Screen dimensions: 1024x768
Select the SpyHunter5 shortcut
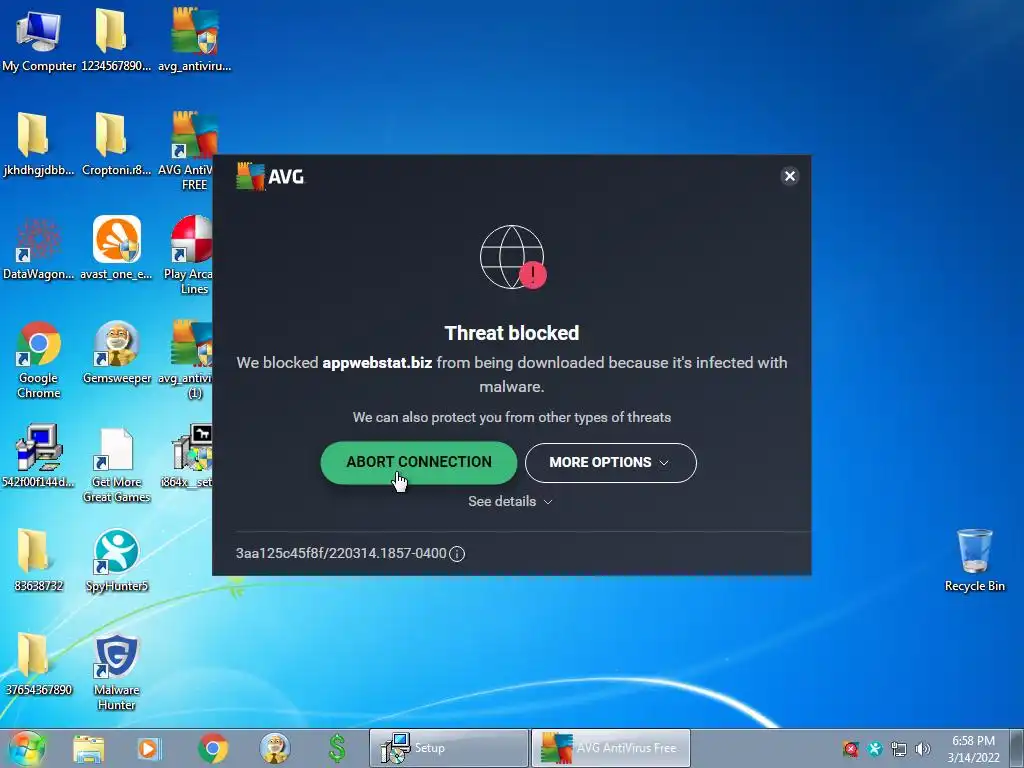[x=117, y=560]
